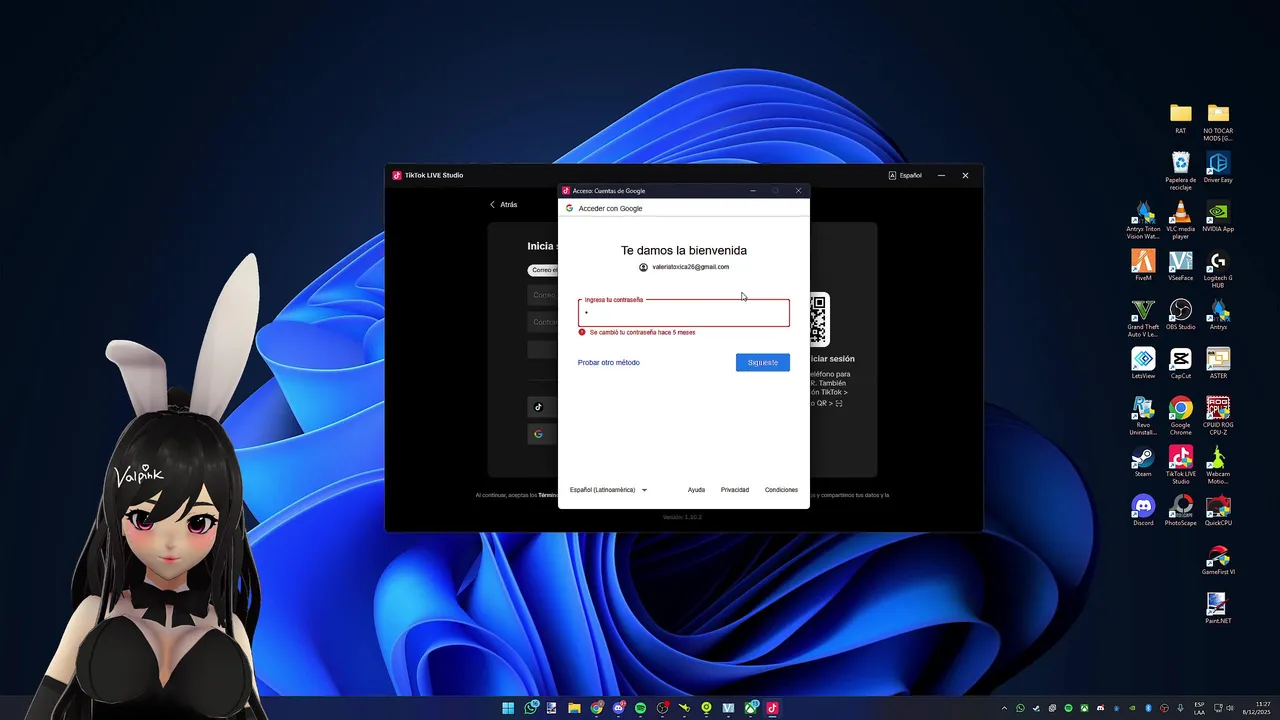Open the Condiciones link
This screenshot has width=1280, height=720.
click(x=781, y=490)
